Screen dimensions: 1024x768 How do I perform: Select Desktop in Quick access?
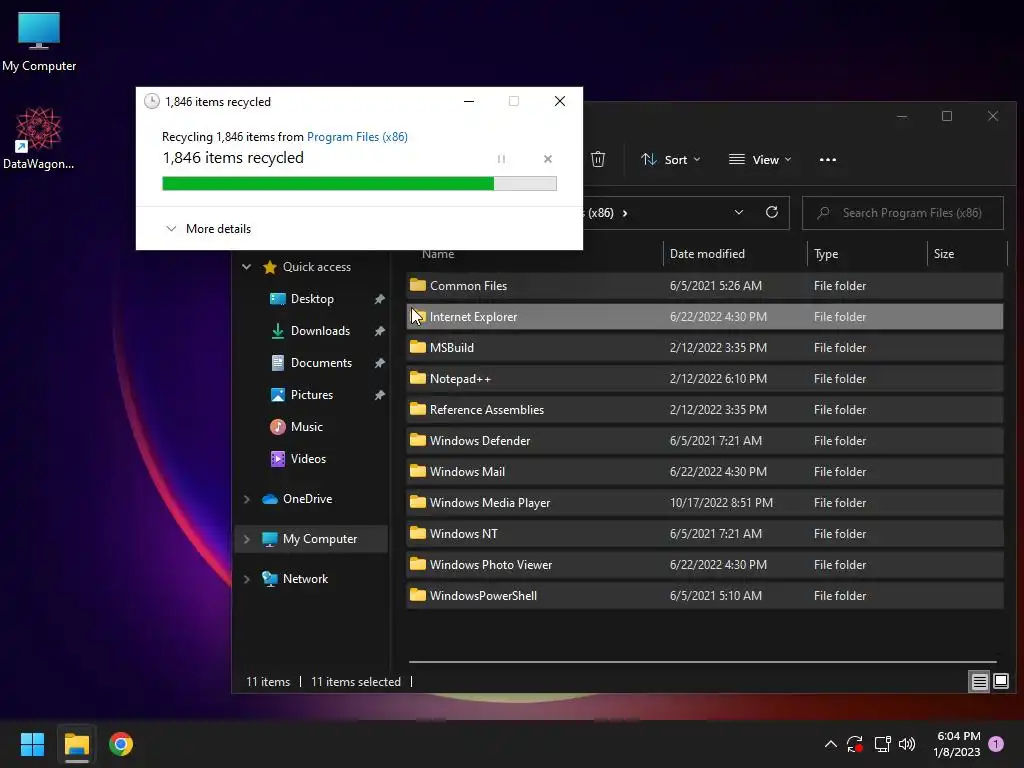(x=312, y=298)
